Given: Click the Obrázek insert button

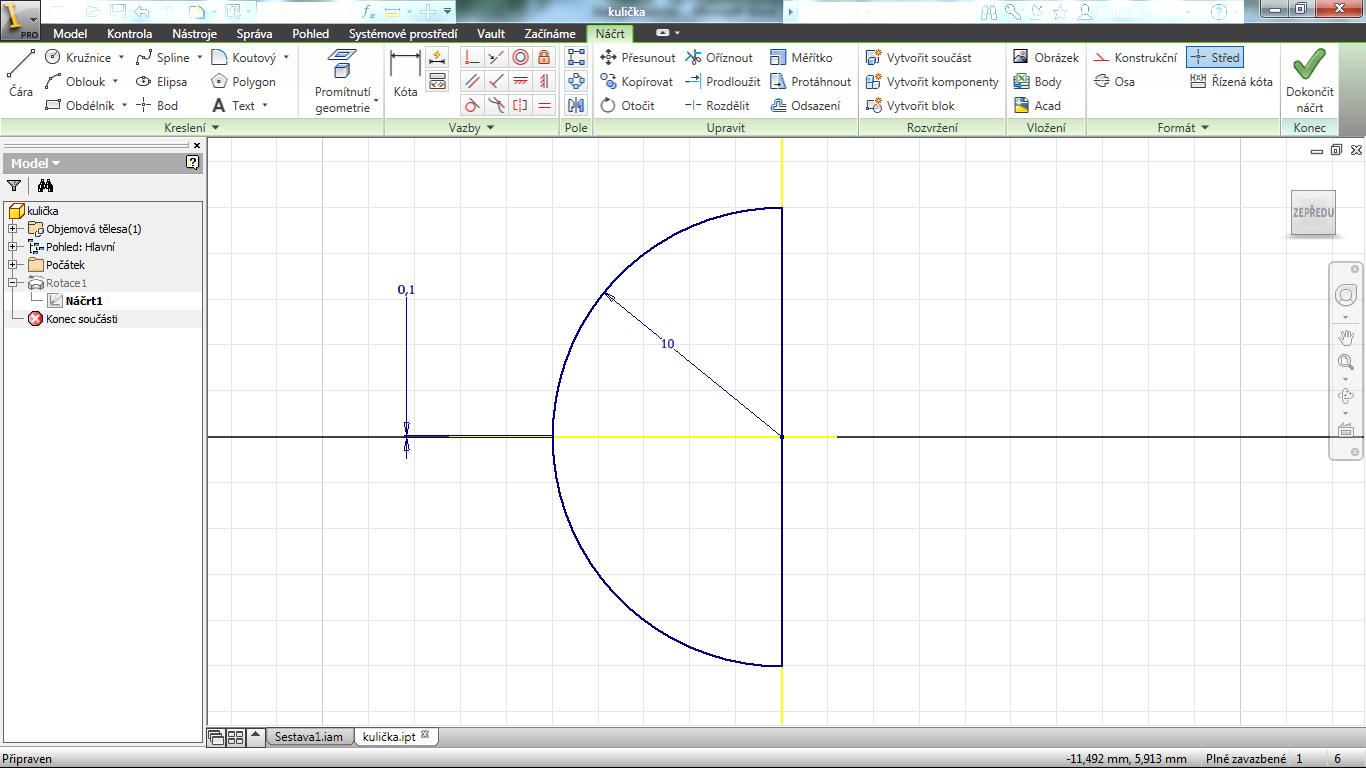Looking at the screenshot, I should (x=1046, y=58).
